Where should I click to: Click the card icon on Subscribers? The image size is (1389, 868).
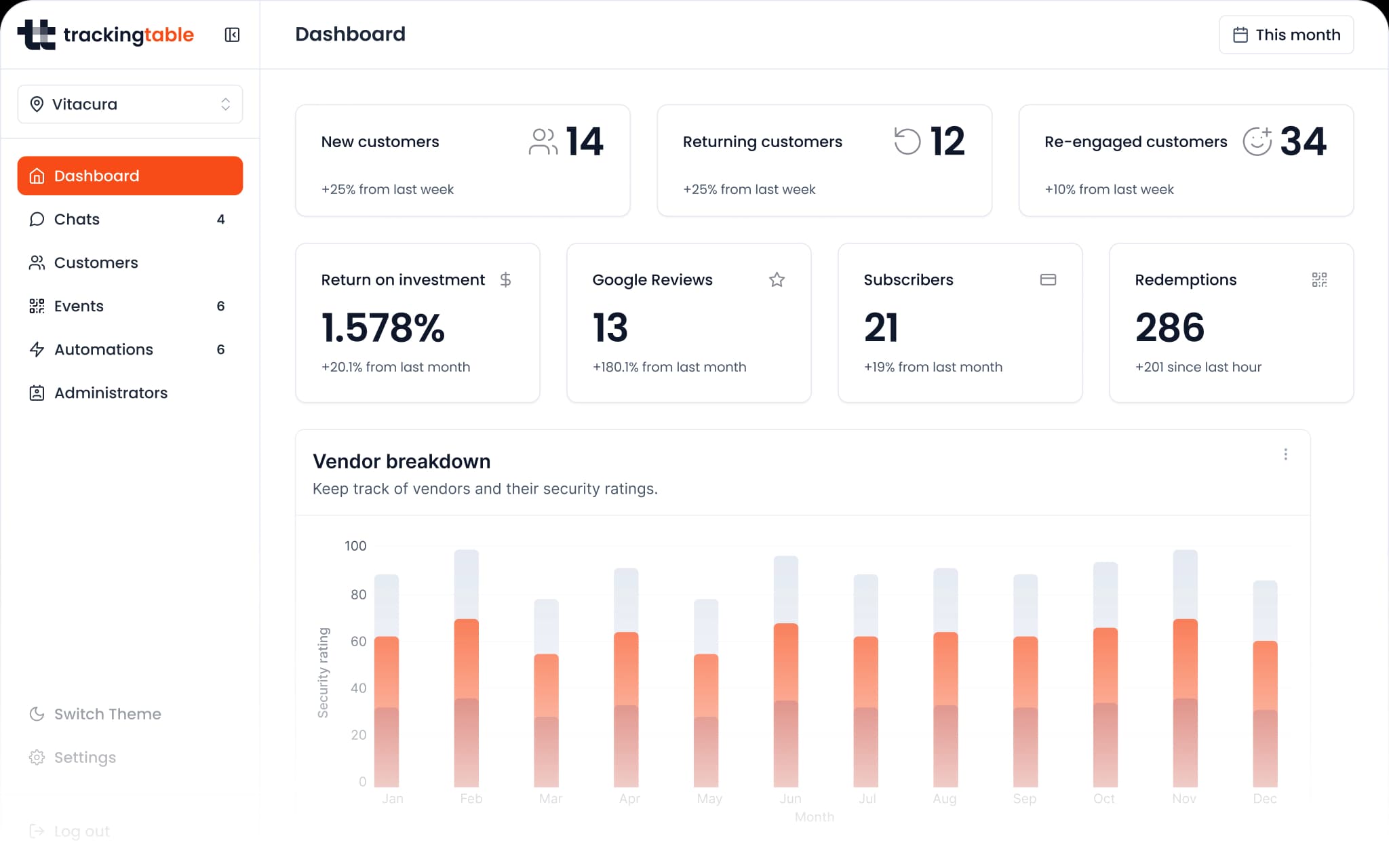tap(1048, 279)
